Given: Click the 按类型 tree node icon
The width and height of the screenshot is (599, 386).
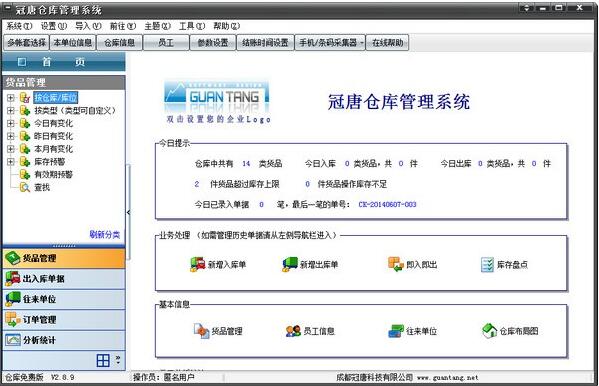Looking at the screenshot, I should [x=25, y=110].
